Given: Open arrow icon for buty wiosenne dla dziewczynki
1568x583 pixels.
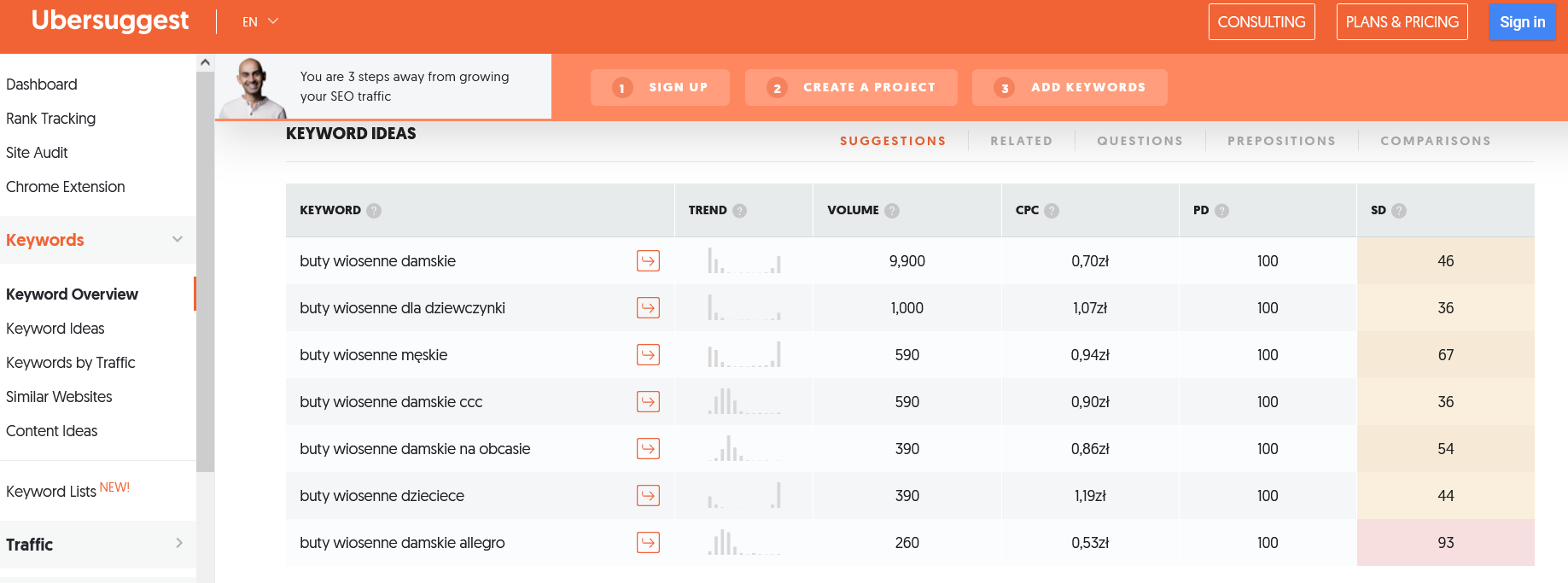Looking at the screenshot, I should point(648,307).
